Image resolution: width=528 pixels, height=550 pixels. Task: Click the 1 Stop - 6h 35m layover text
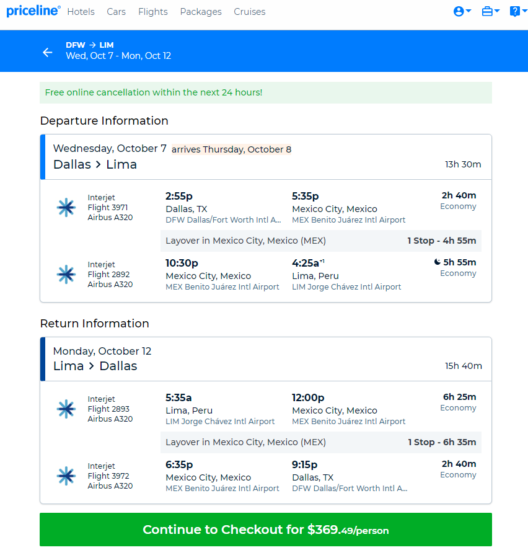pyautogui.click(x=442, y=442)
